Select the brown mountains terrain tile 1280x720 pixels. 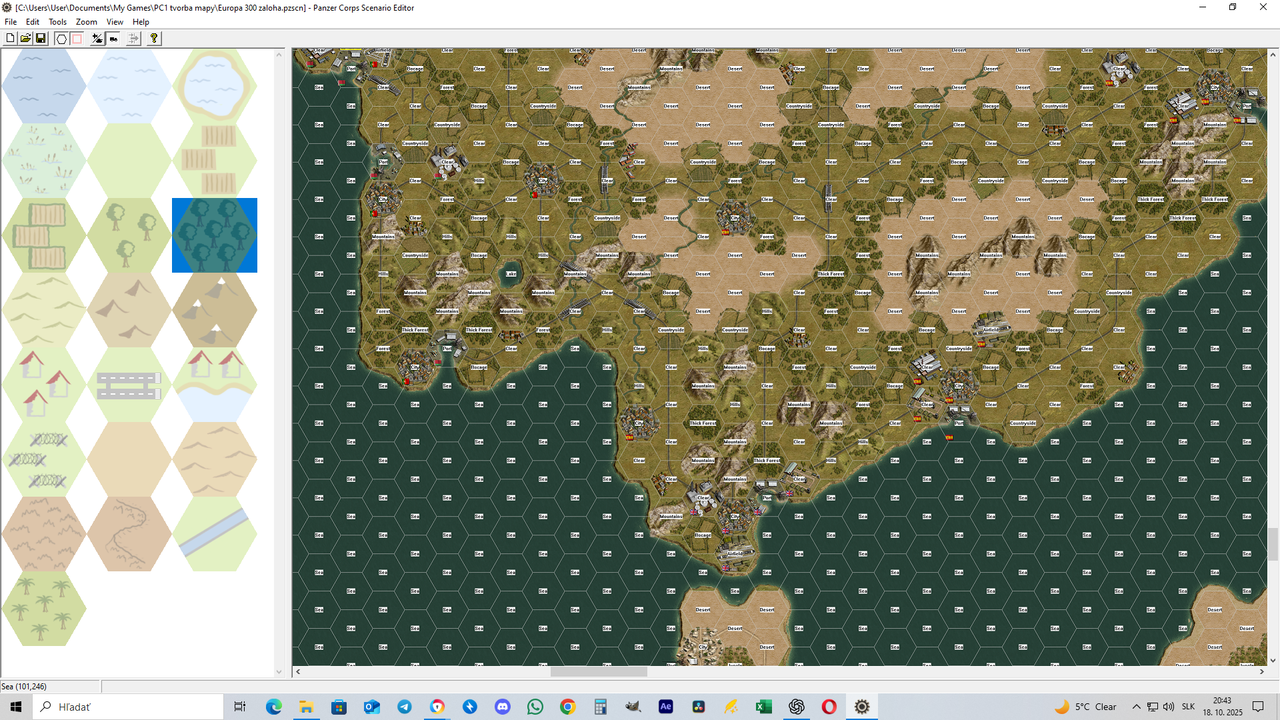click(129, 310)
